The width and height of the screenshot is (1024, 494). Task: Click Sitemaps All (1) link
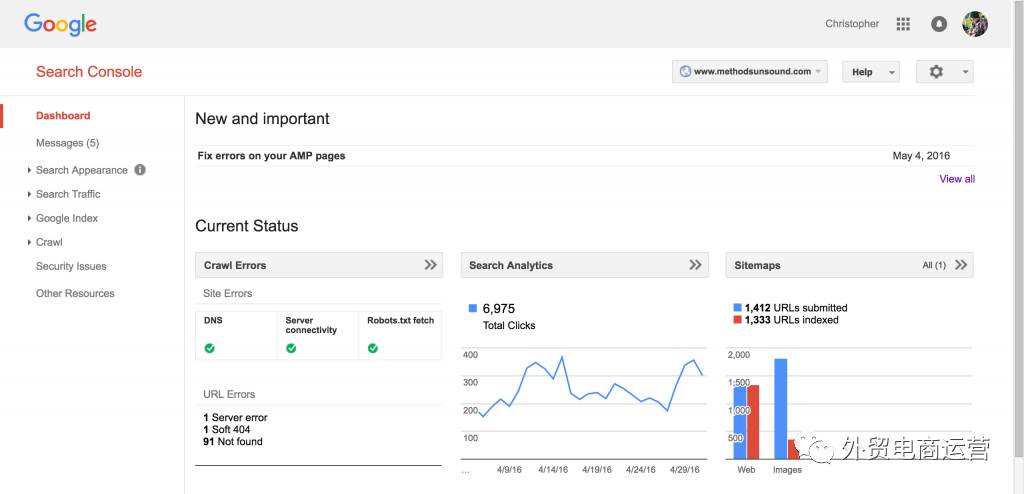934,265
